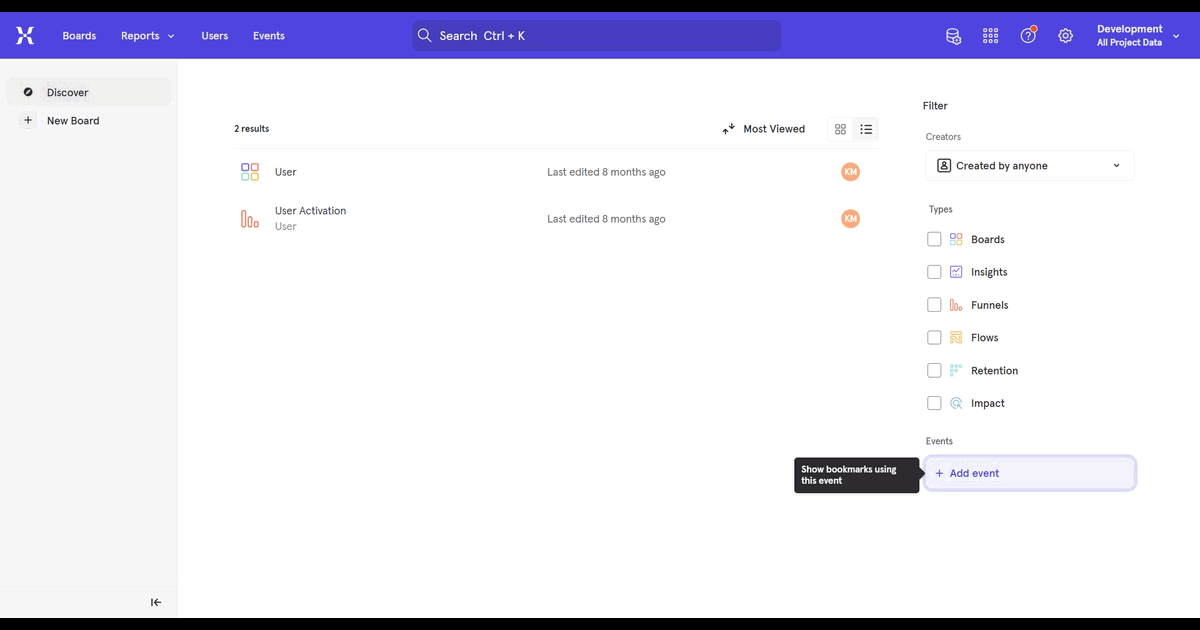1200x630 pixels.
Task: Click the plus icon beside New Board
Action: (x=28, y=120)
